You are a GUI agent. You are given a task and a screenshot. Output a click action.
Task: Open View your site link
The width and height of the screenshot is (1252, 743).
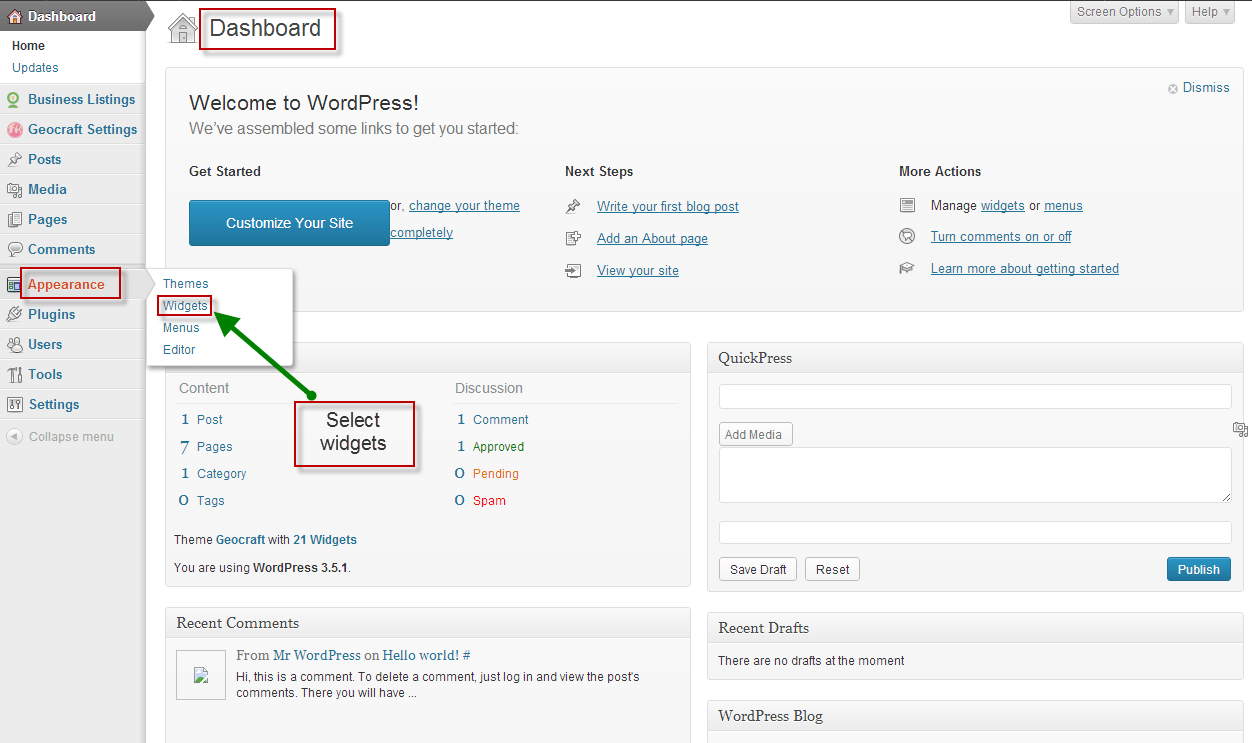638,271
